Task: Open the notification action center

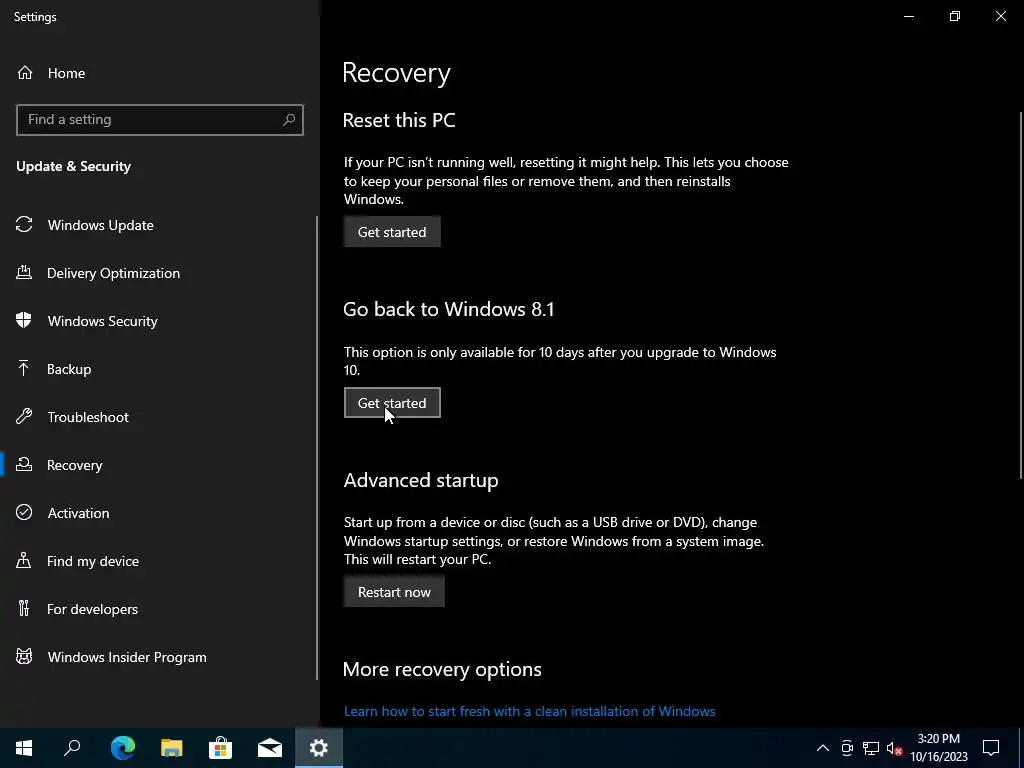Action: pos(991,748)
